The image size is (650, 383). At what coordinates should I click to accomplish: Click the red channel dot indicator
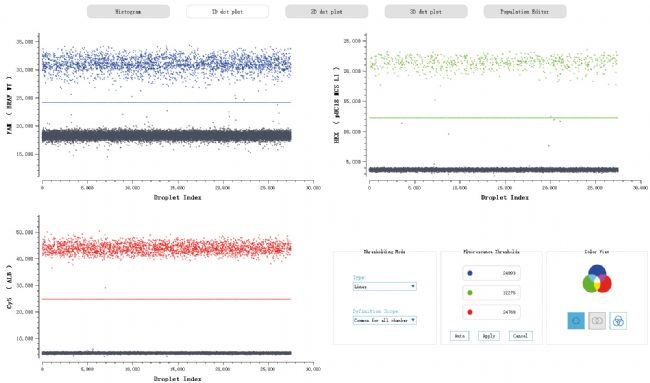(470, 312)
